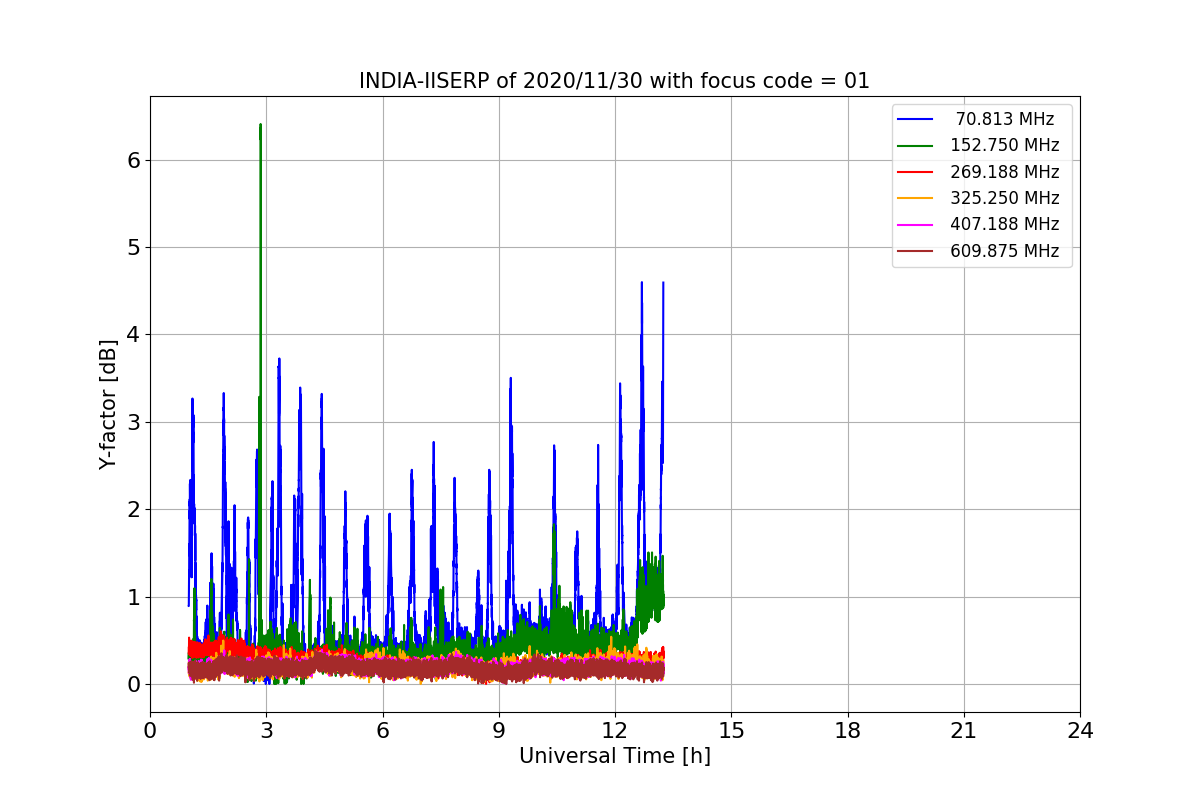
Task: Click the green legend line for 152.750 MHz
Action: click(915, 146)
